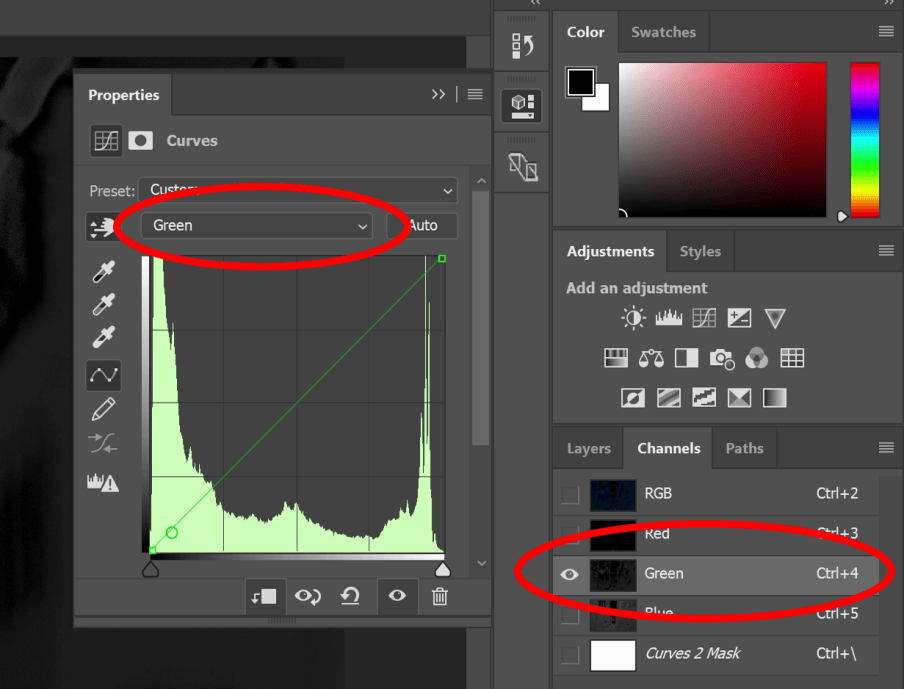Switch to the Swatches tab

[663, 32]
